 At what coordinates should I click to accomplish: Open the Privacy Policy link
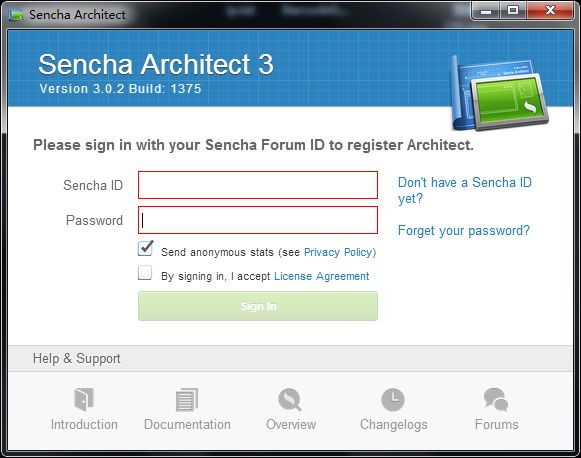[x=338, y=252]
